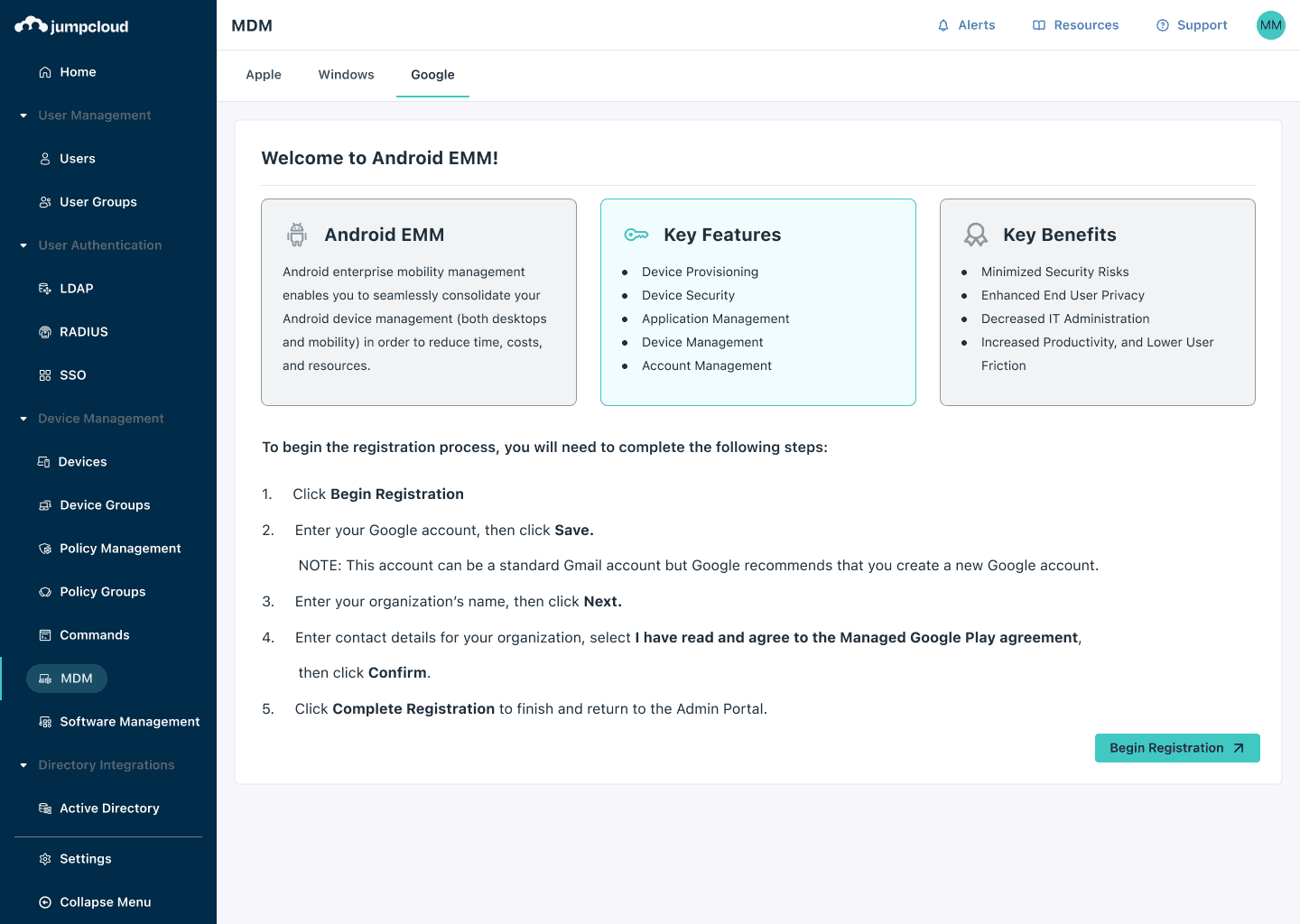
Task: Click the Devices icon in sidebar
Action: (43, 462)
